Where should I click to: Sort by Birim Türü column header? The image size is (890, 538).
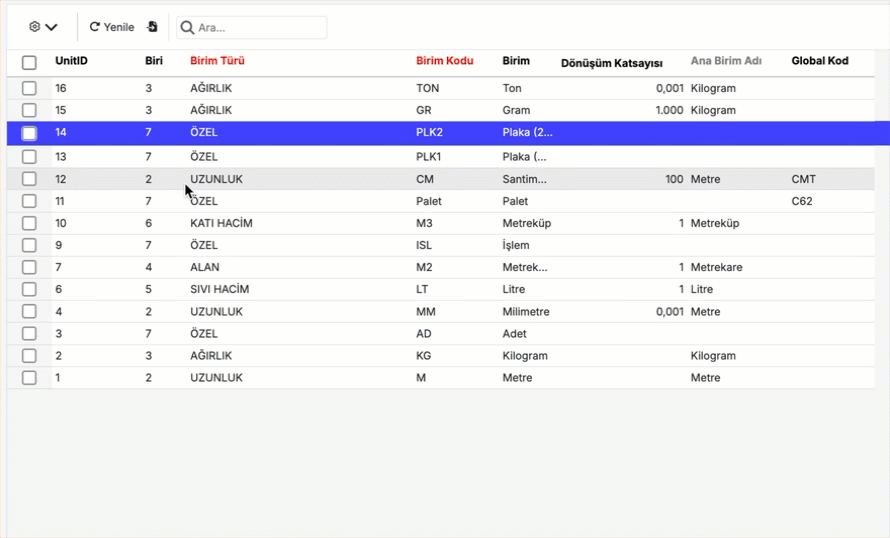[217, 61]
